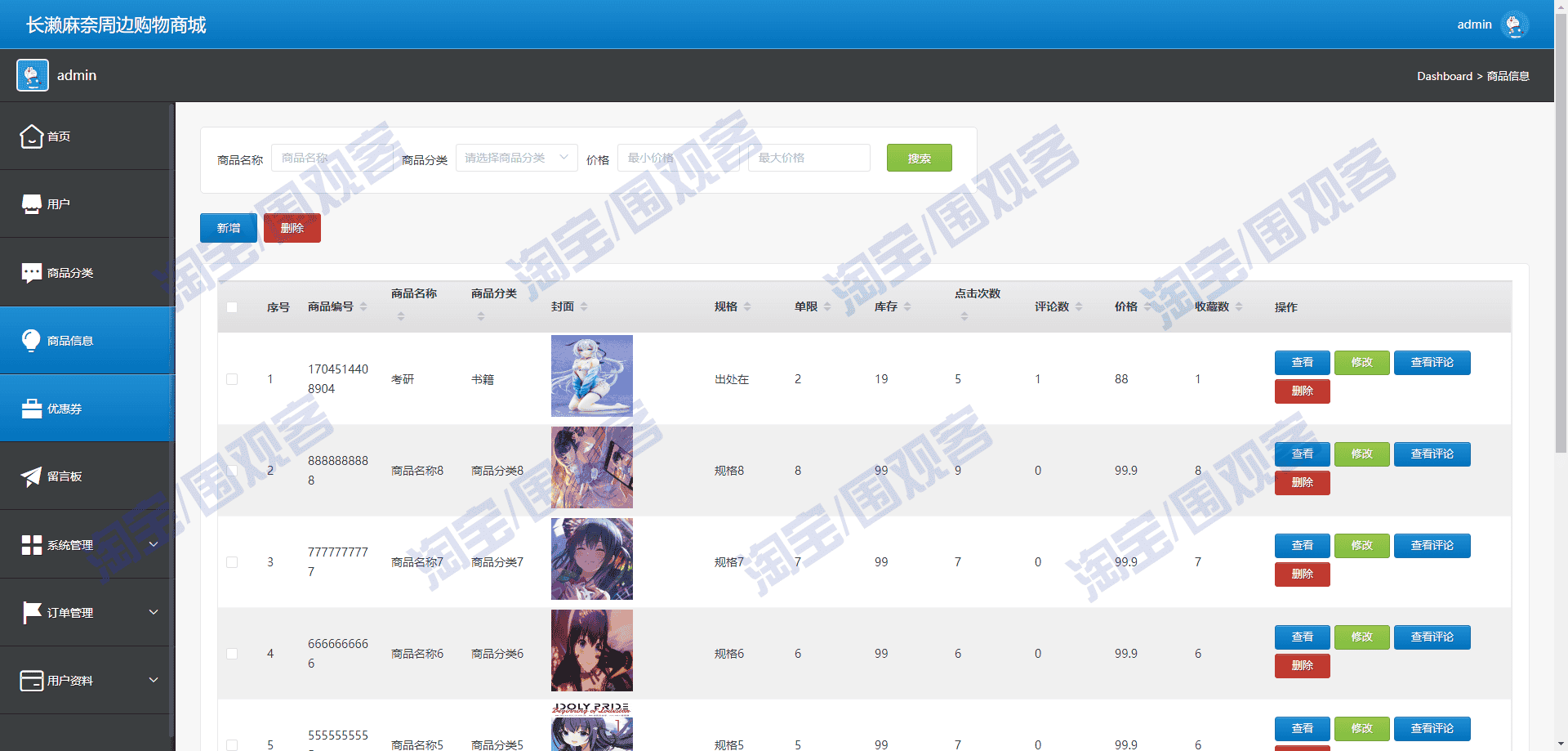Open cover thumbnail of 考研 product
Screen dimensions: 1568x751
pyautogui.click(x=592, y=376)
